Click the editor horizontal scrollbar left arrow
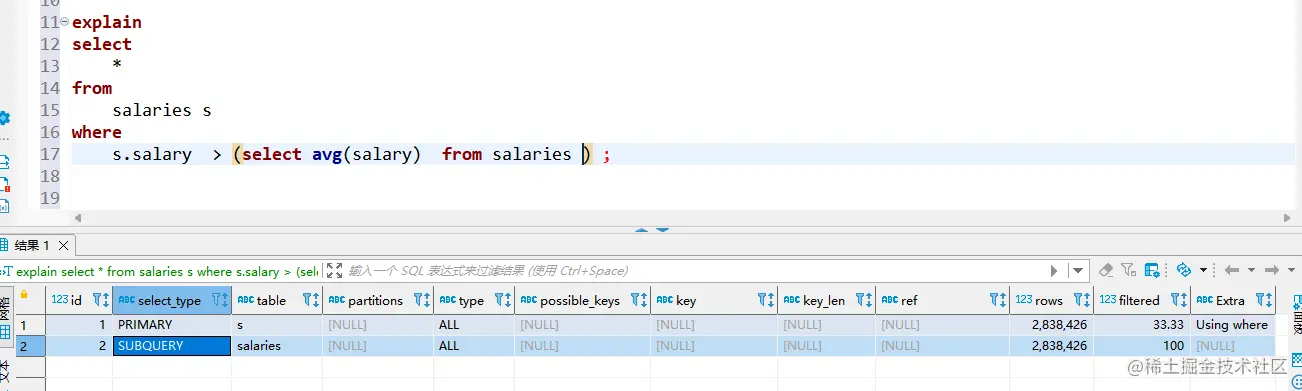The height and width of the screenshot is (391, 1302). click(x=79, y=218)
